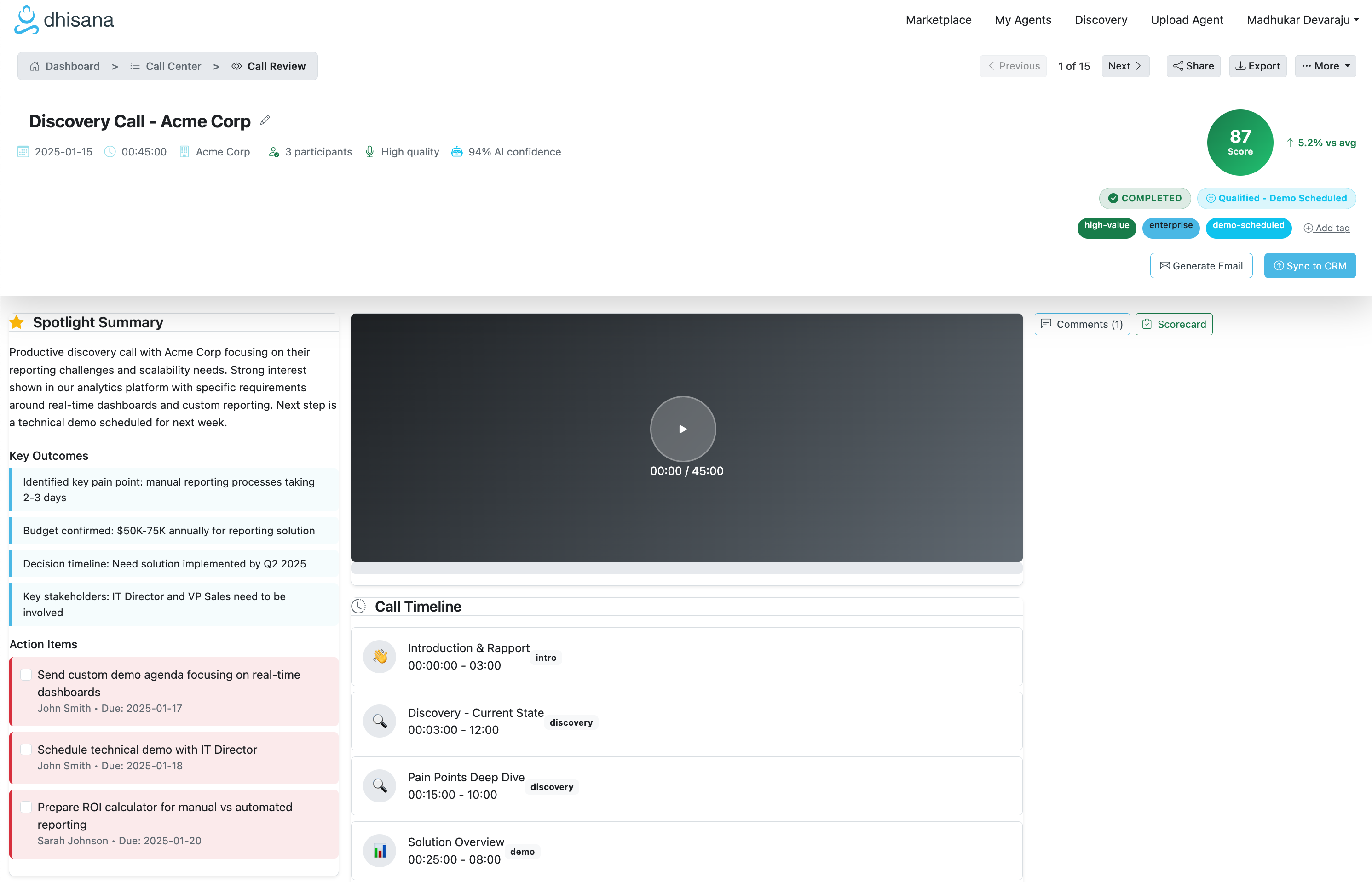Open the More actions dropdown
The height and width of the screenshot is (882, 1372).
click(x=1325, y=66)
